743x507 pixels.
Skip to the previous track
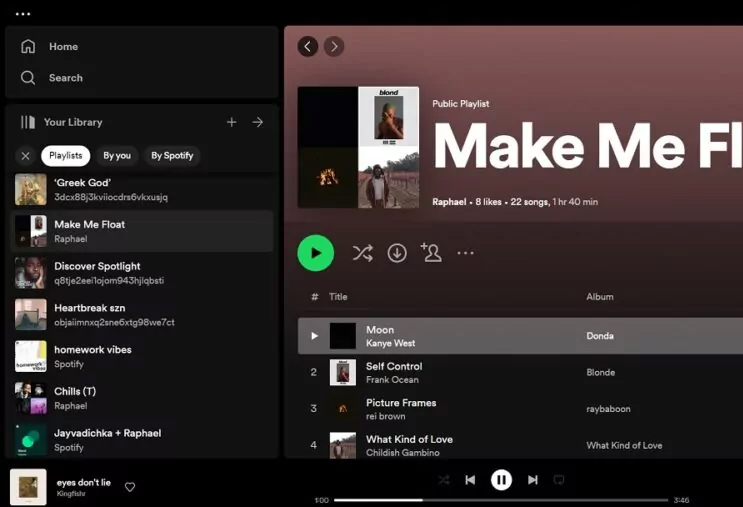[470, 480]
